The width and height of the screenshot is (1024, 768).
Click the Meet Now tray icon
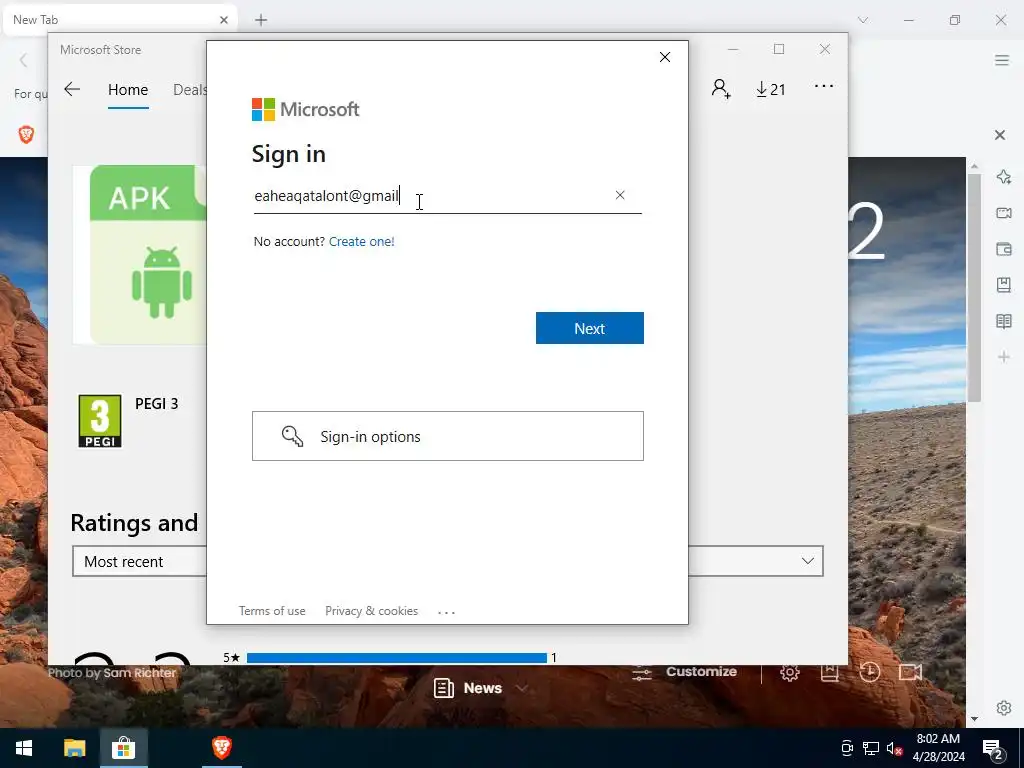coord(847,748)
